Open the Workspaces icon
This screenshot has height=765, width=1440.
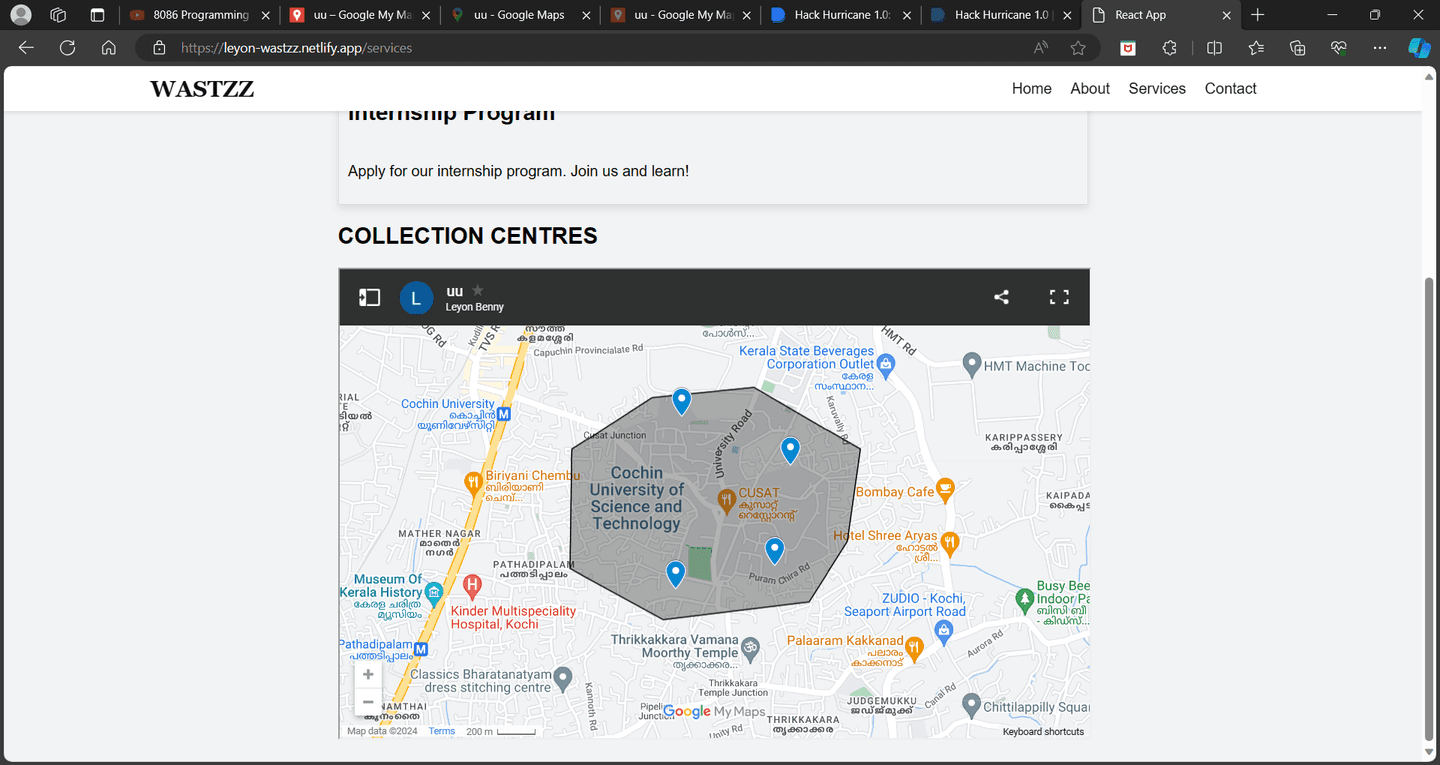click(58, 15)
